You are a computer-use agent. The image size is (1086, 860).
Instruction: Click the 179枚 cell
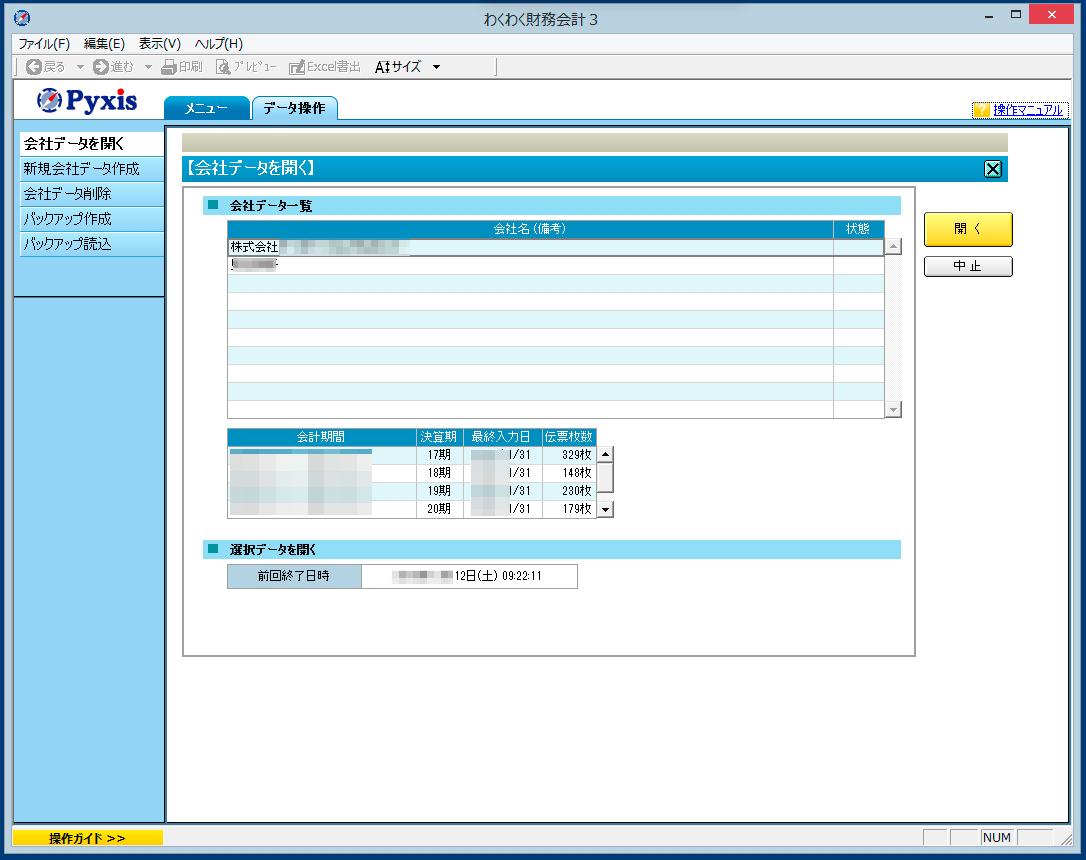tap(569, 509)
